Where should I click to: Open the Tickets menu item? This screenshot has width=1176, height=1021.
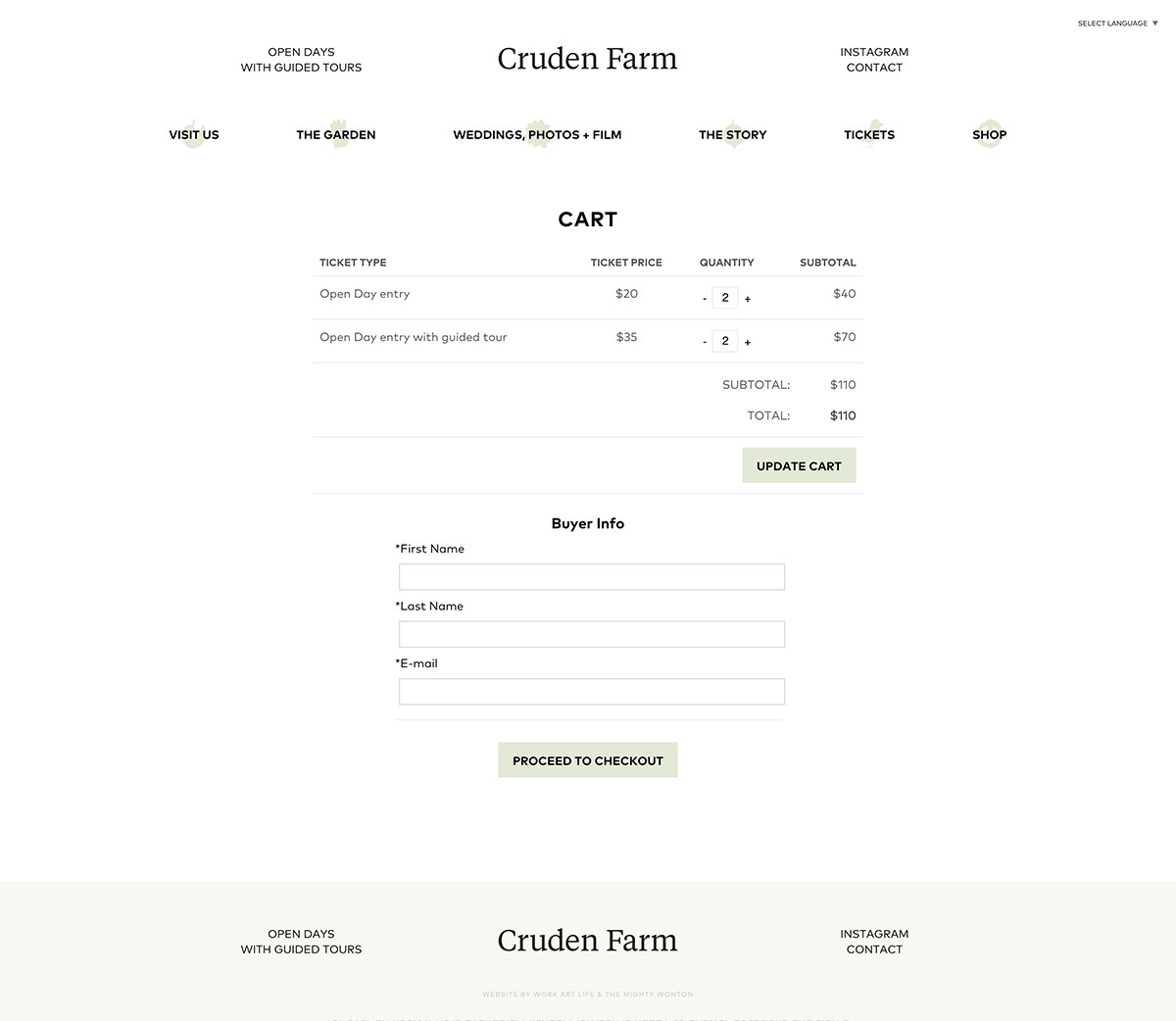tap(869, 135)
